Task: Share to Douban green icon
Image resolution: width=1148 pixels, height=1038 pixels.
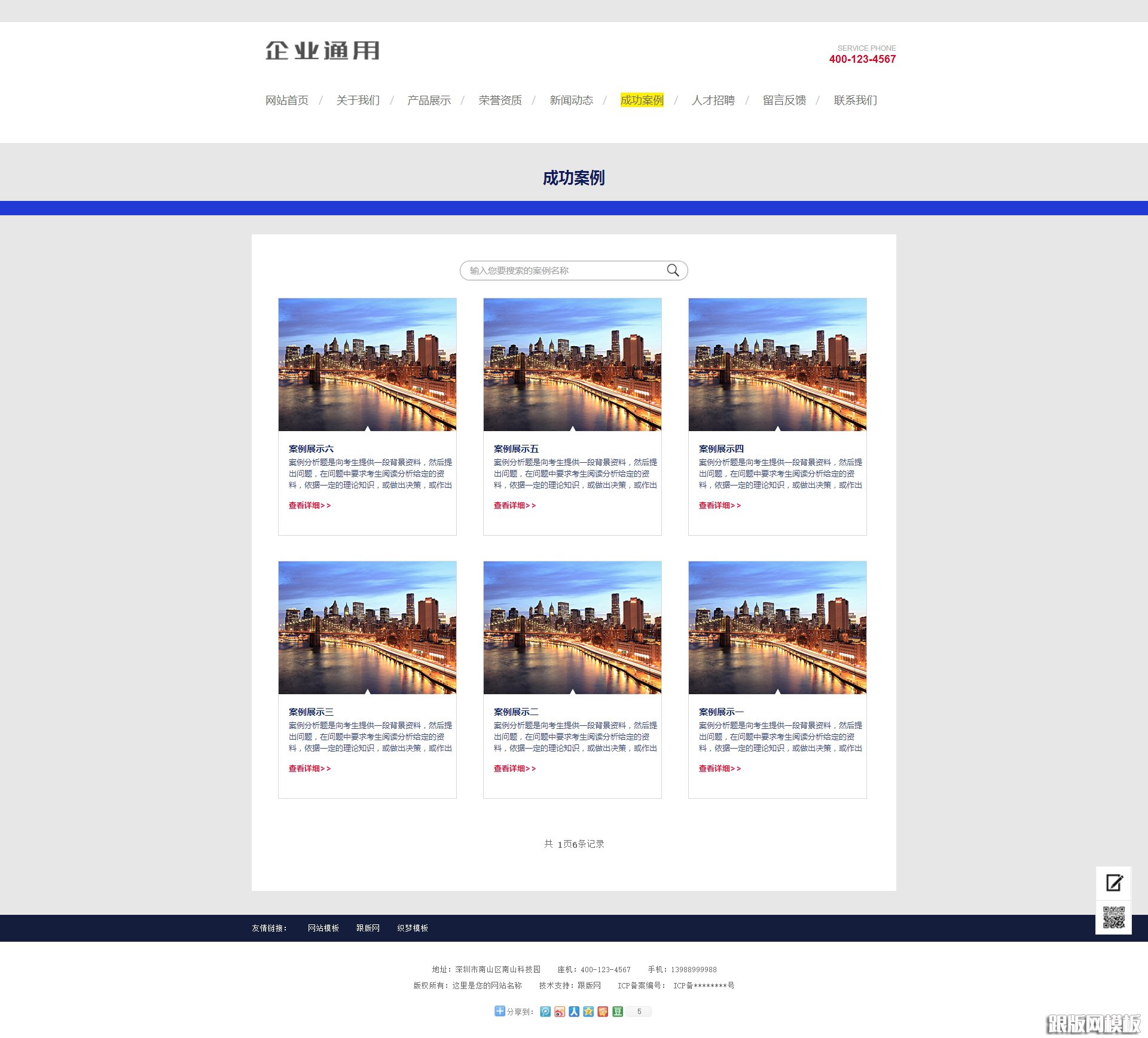Action: (x=618, y=1011)
